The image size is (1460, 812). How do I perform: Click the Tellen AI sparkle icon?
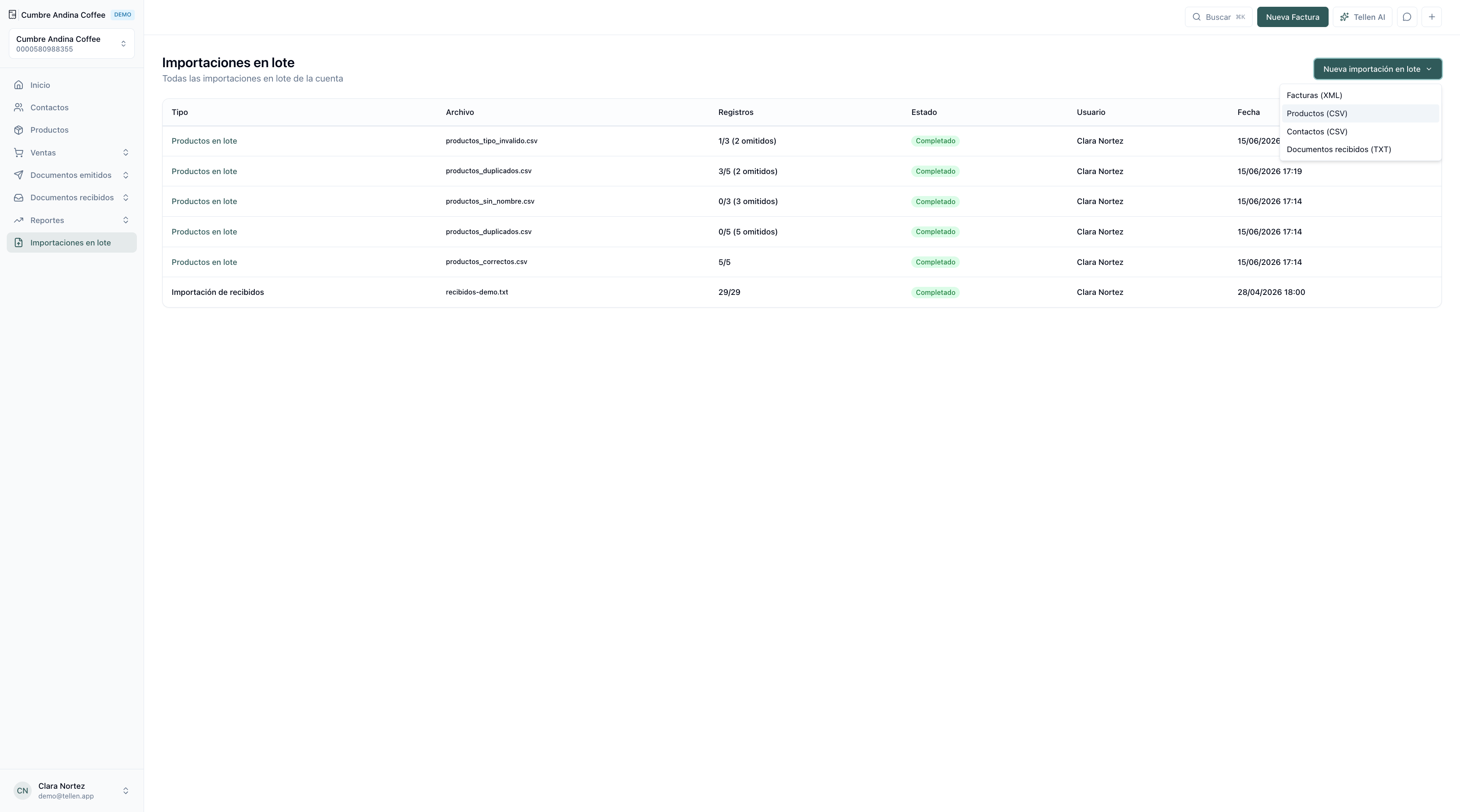1344,17
